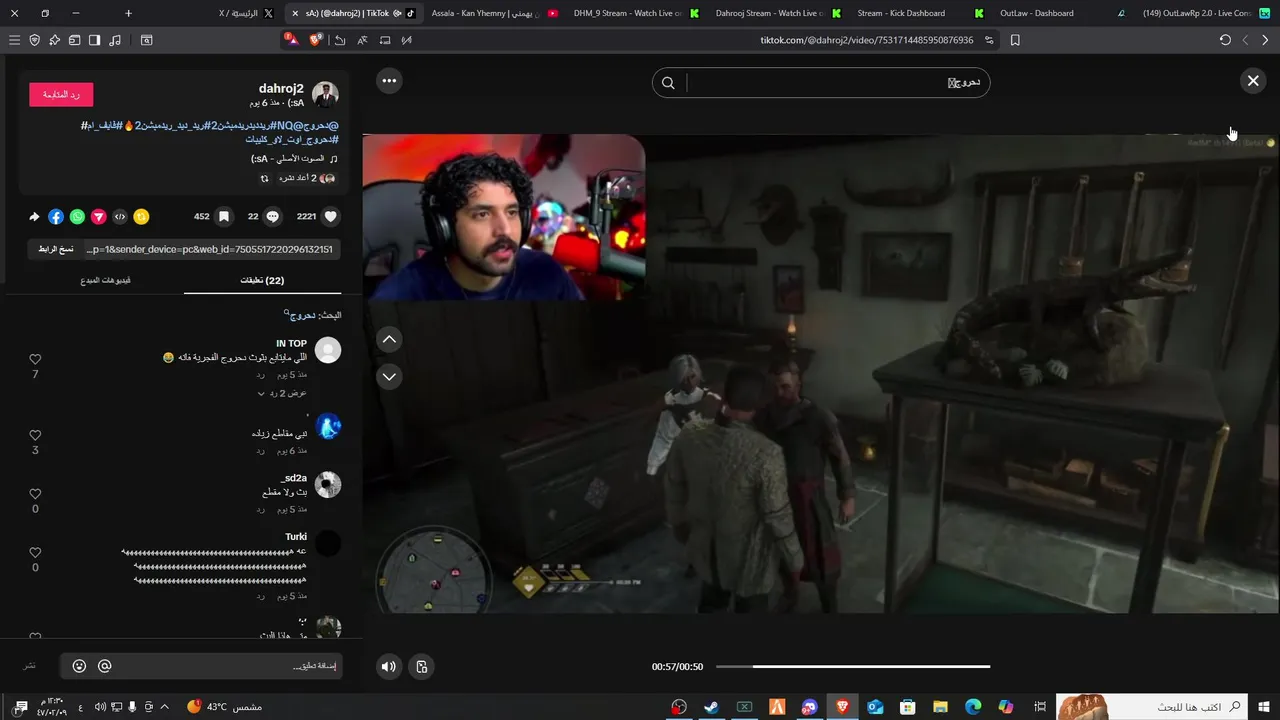Mute the video with the speaker icon
Screen dimensions: 1280x720
click(x=389, y=667)
